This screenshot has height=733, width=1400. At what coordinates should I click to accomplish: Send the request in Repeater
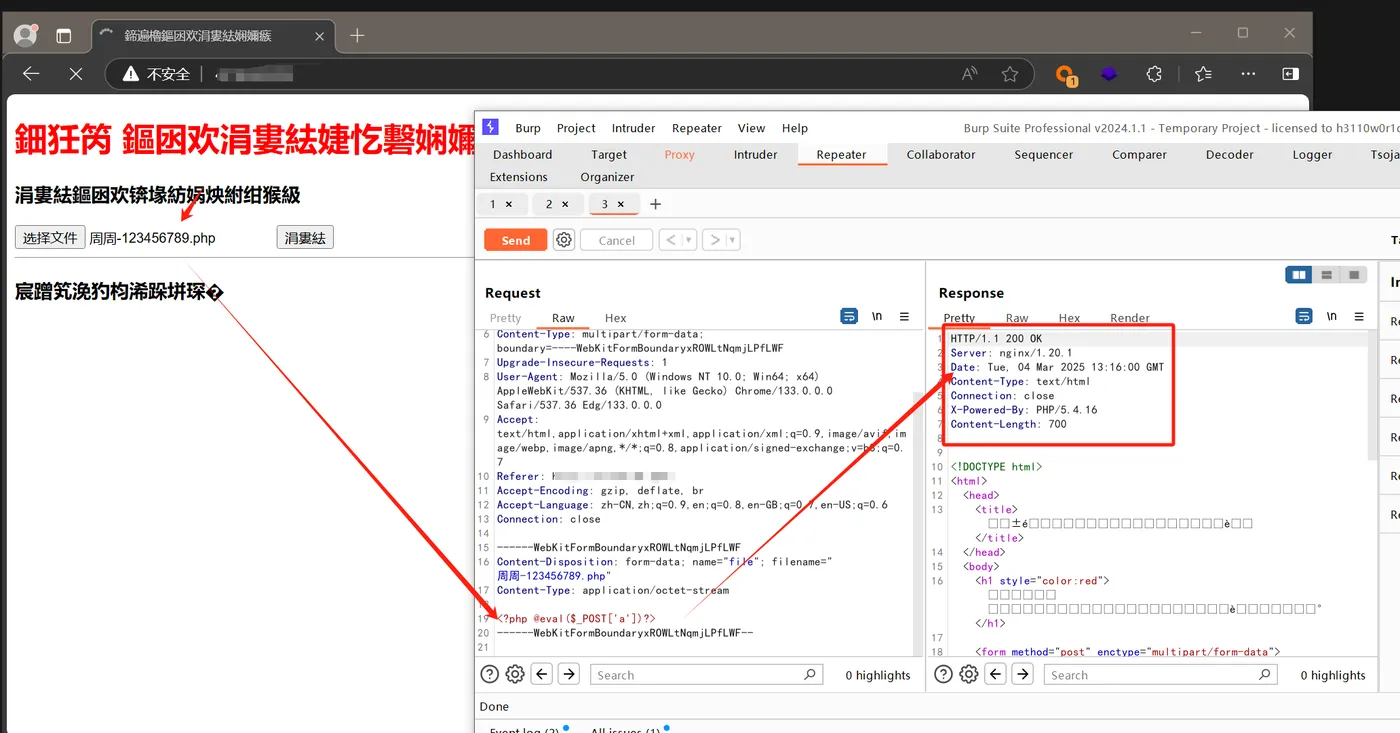coord(515,240)
